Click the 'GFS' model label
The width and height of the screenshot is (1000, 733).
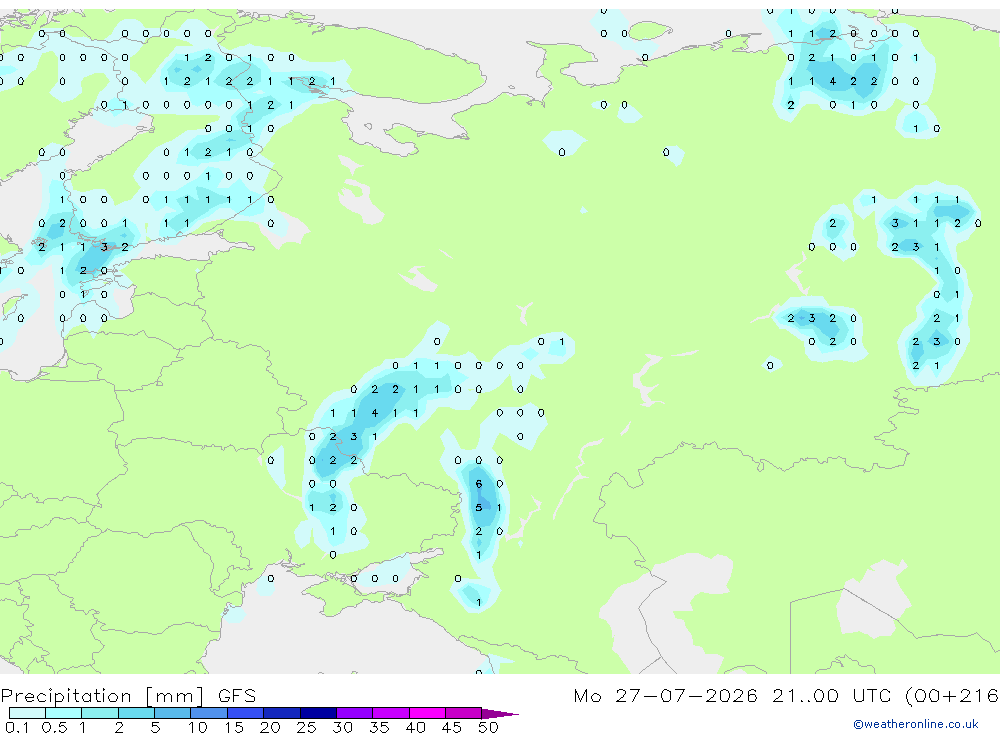click(237, 695)
